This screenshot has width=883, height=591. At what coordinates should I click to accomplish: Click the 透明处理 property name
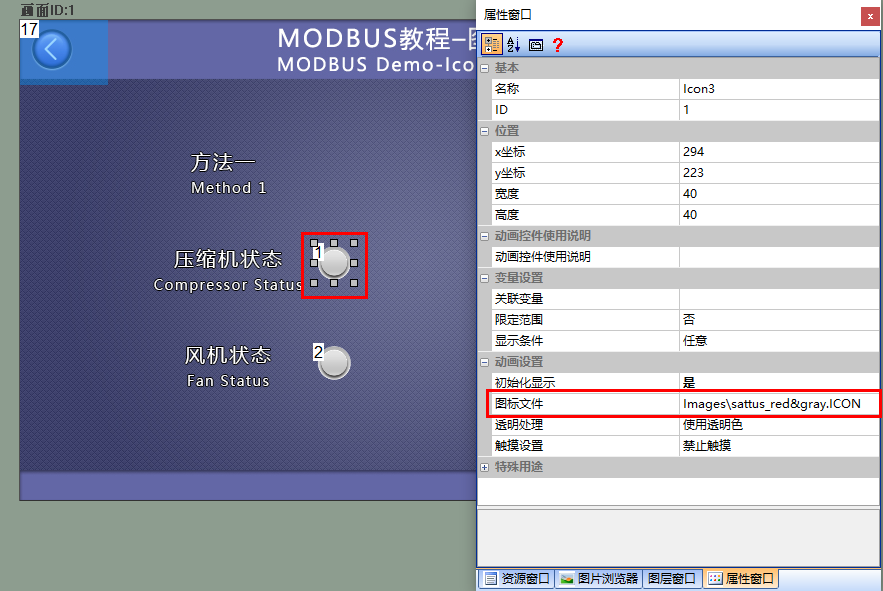click(x=519, y=425)
